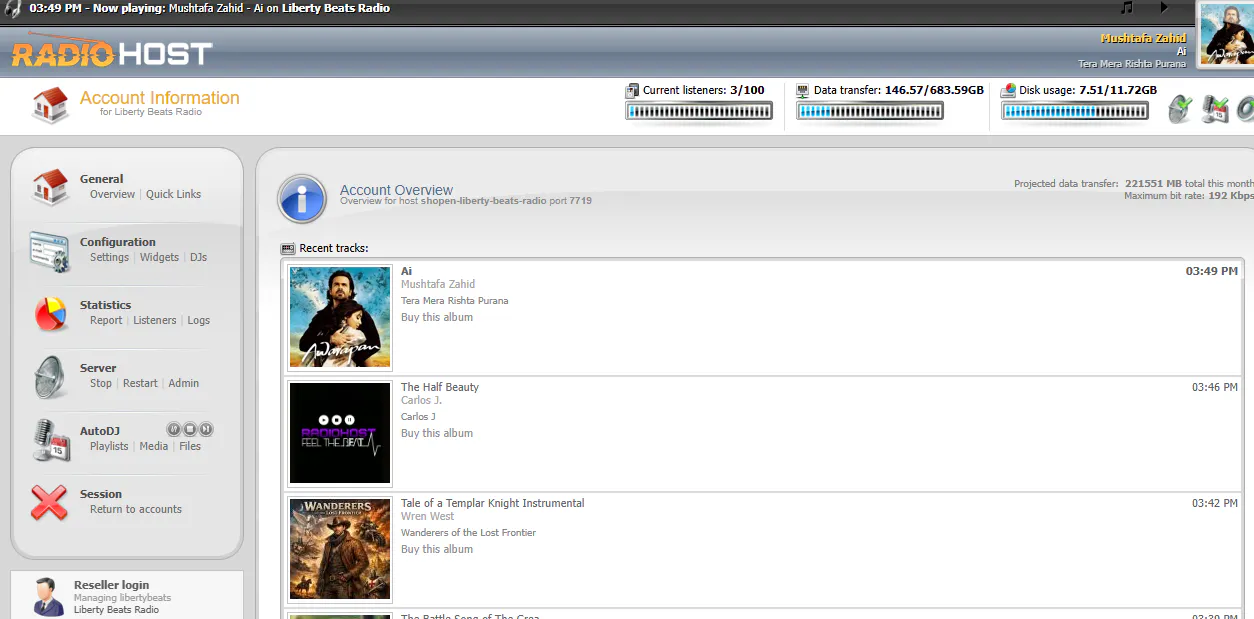Image resolution: width=1254 pixels, height=619 pixels.
Task: Click the play triangle in top bar
Action: [x=1163, y=8]
